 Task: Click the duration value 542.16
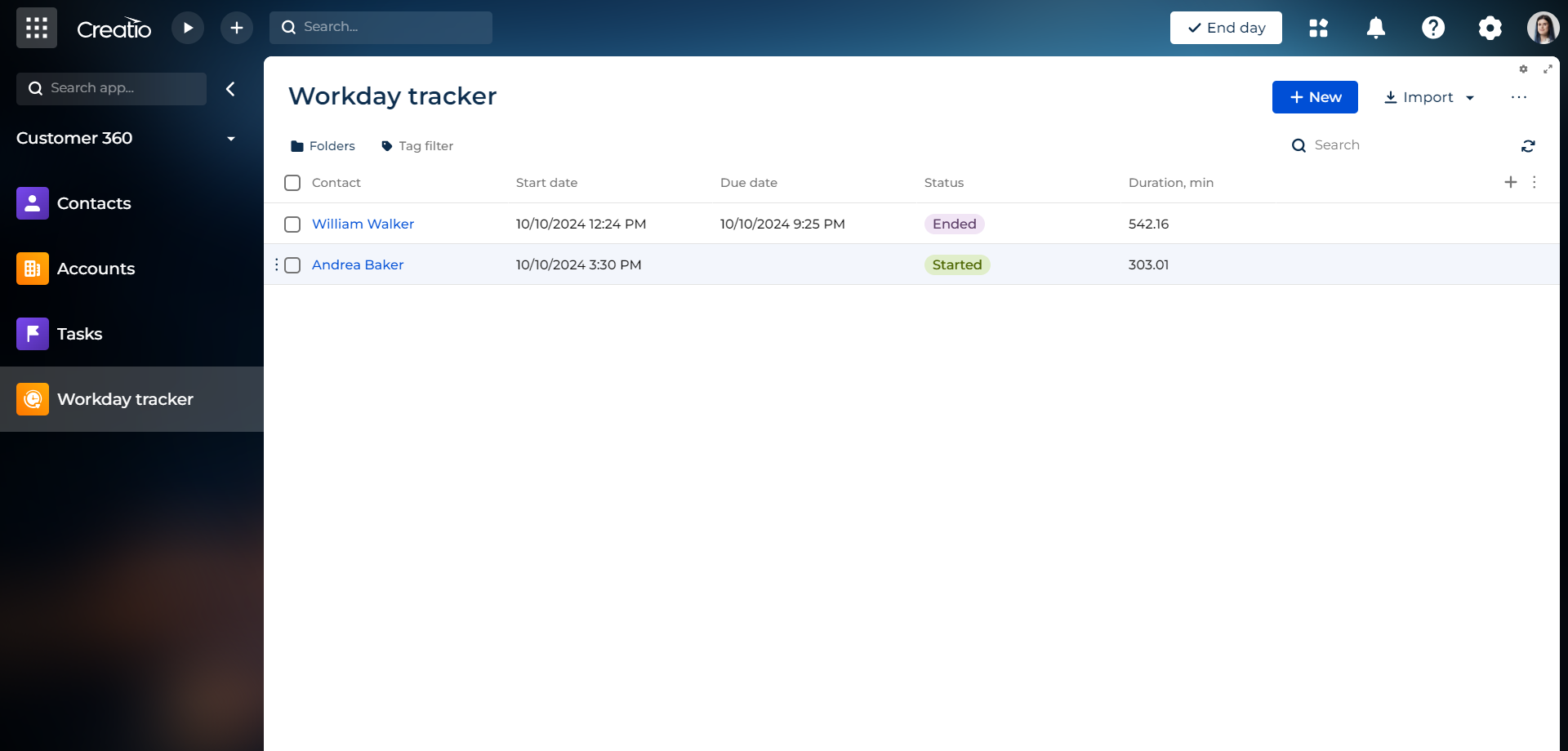[x=1148, y=224]
